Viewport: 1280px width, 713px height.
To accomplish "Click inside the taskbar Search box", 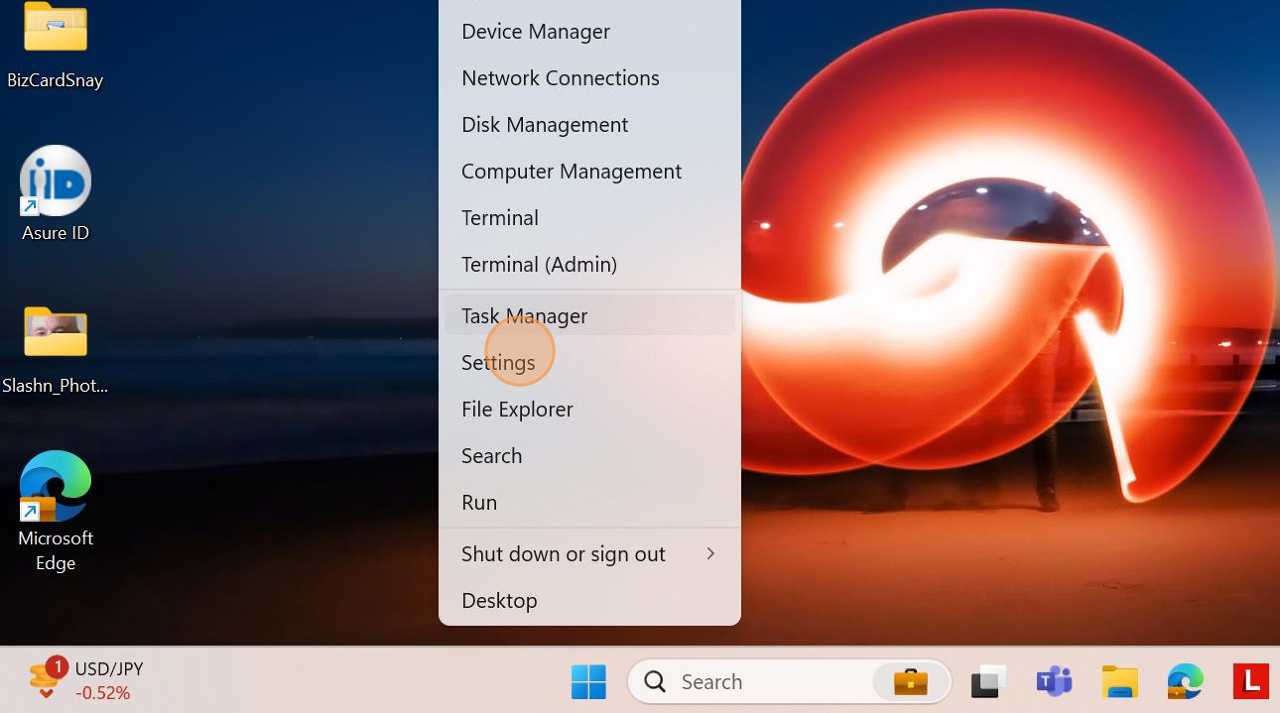I will (760, 681).
